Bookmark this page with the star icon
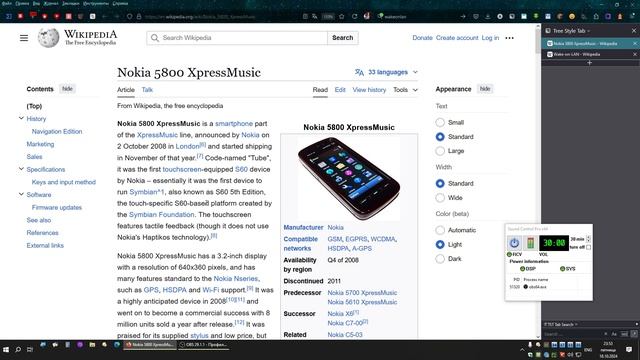 342,16
